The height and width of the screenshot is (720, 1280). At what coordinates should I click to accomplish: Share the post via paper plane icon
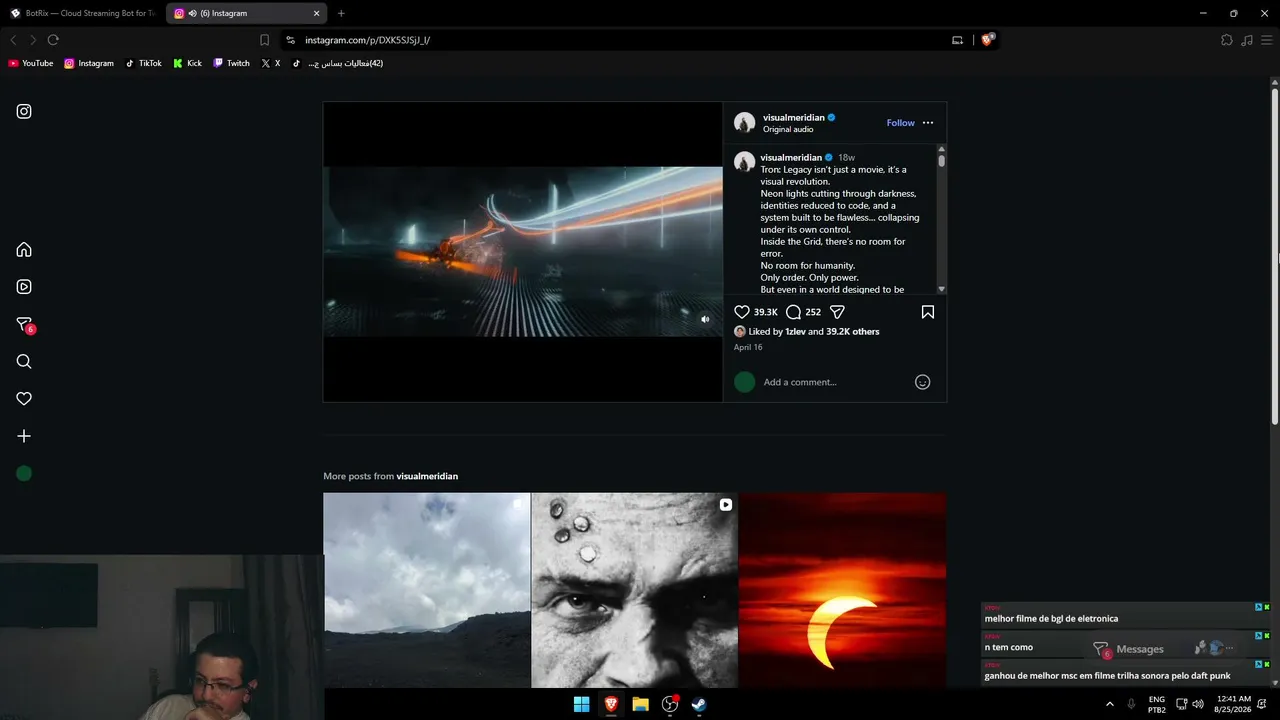click(838, 312)
